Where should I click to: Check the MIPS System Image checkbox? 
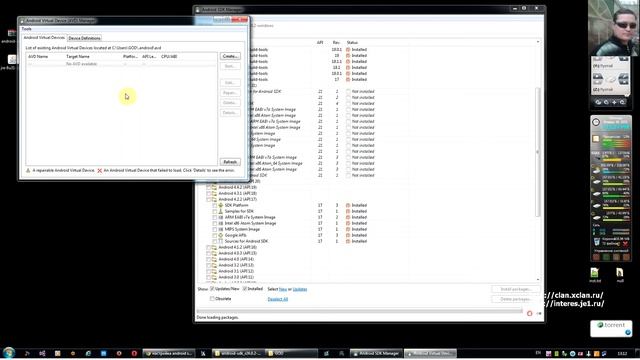tap(215, 229)
